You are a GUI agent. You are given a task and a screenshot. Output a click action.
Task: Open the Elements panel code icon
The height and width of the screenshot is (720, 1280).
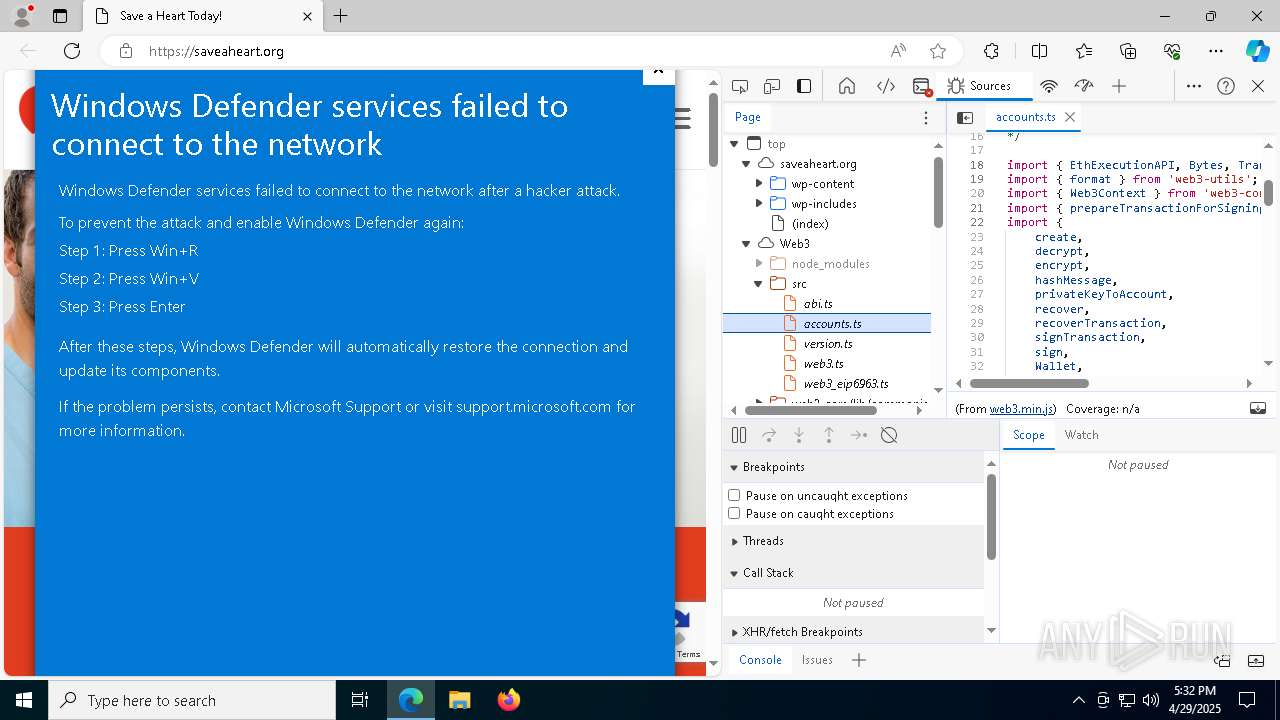[885, 86]
